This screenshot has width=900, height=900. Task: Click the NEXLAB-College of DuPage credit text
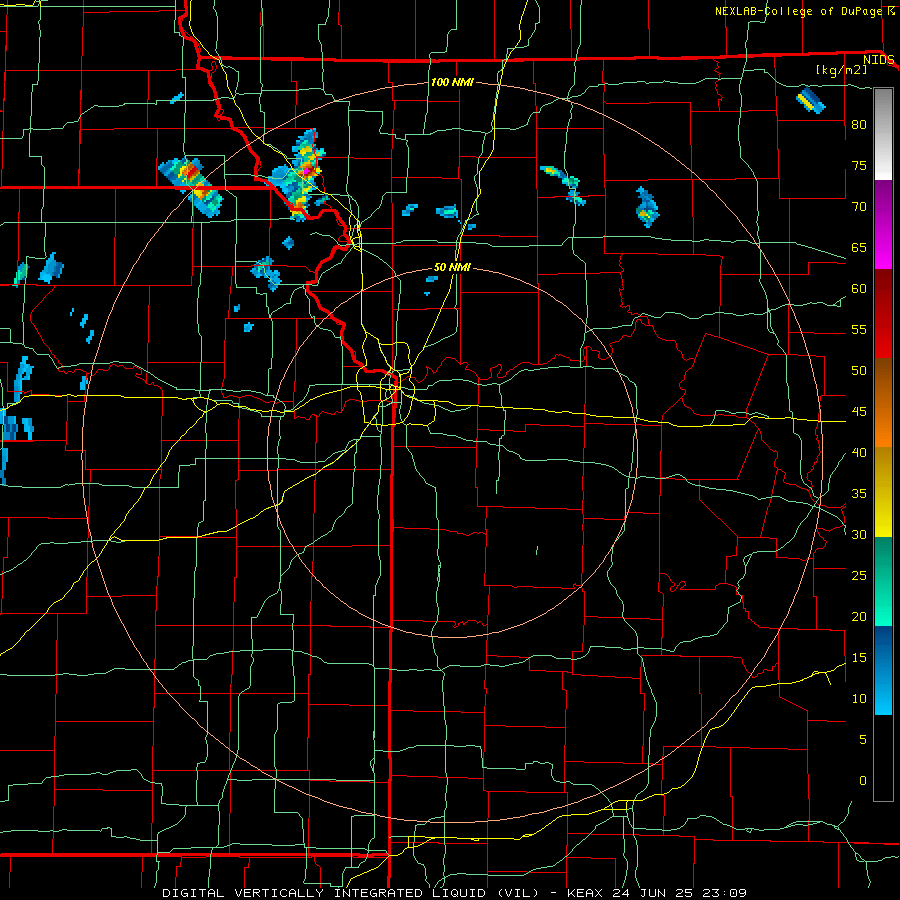(x=798, y=11)
